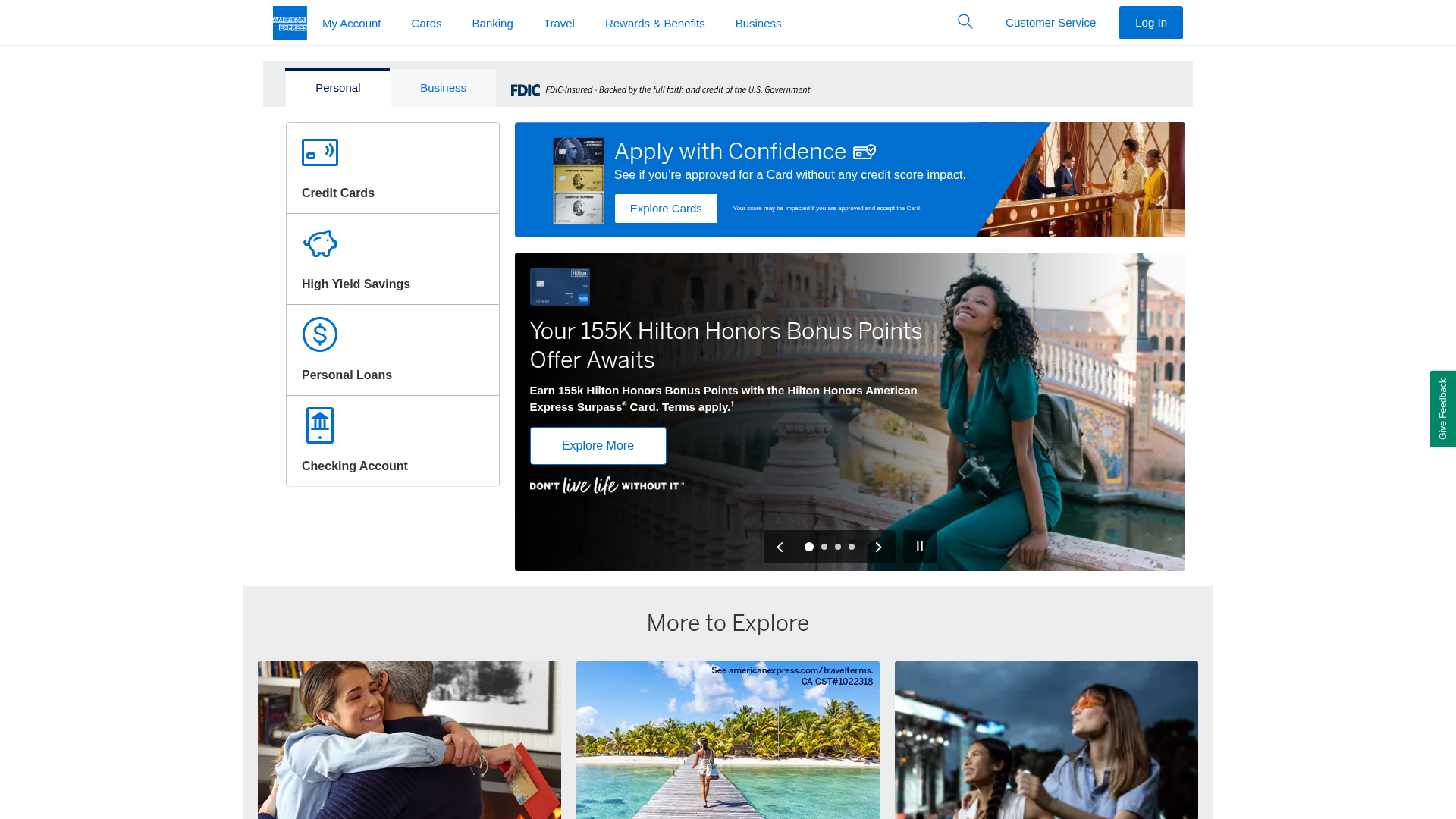Image resolution: width=1456 pixels, height=819 pixels.
Task: Open the Give Feedback panel
Action: pos(1442,409)
